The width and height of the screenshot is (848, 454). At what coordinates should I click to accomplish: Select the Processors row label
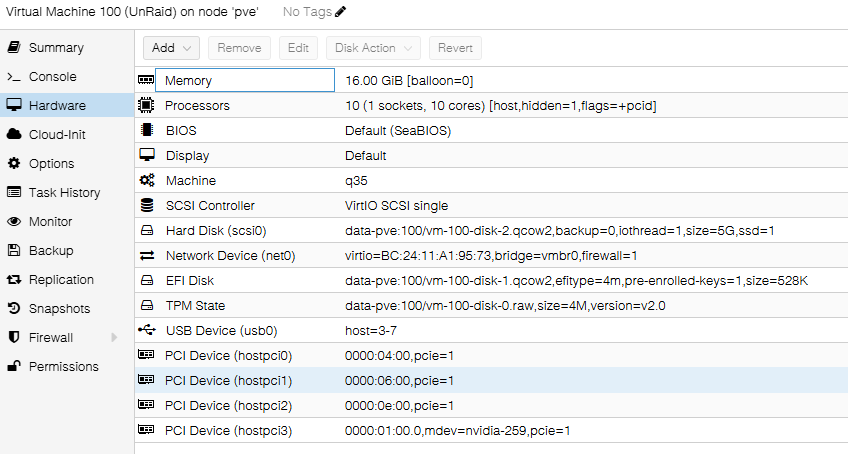pos(197,106)
